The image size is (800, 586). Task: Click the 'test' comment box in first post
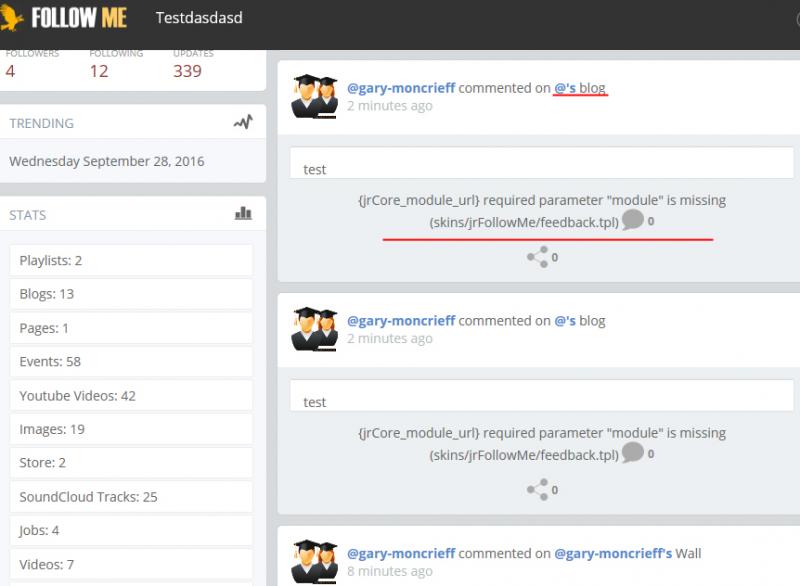pos(542,163)
